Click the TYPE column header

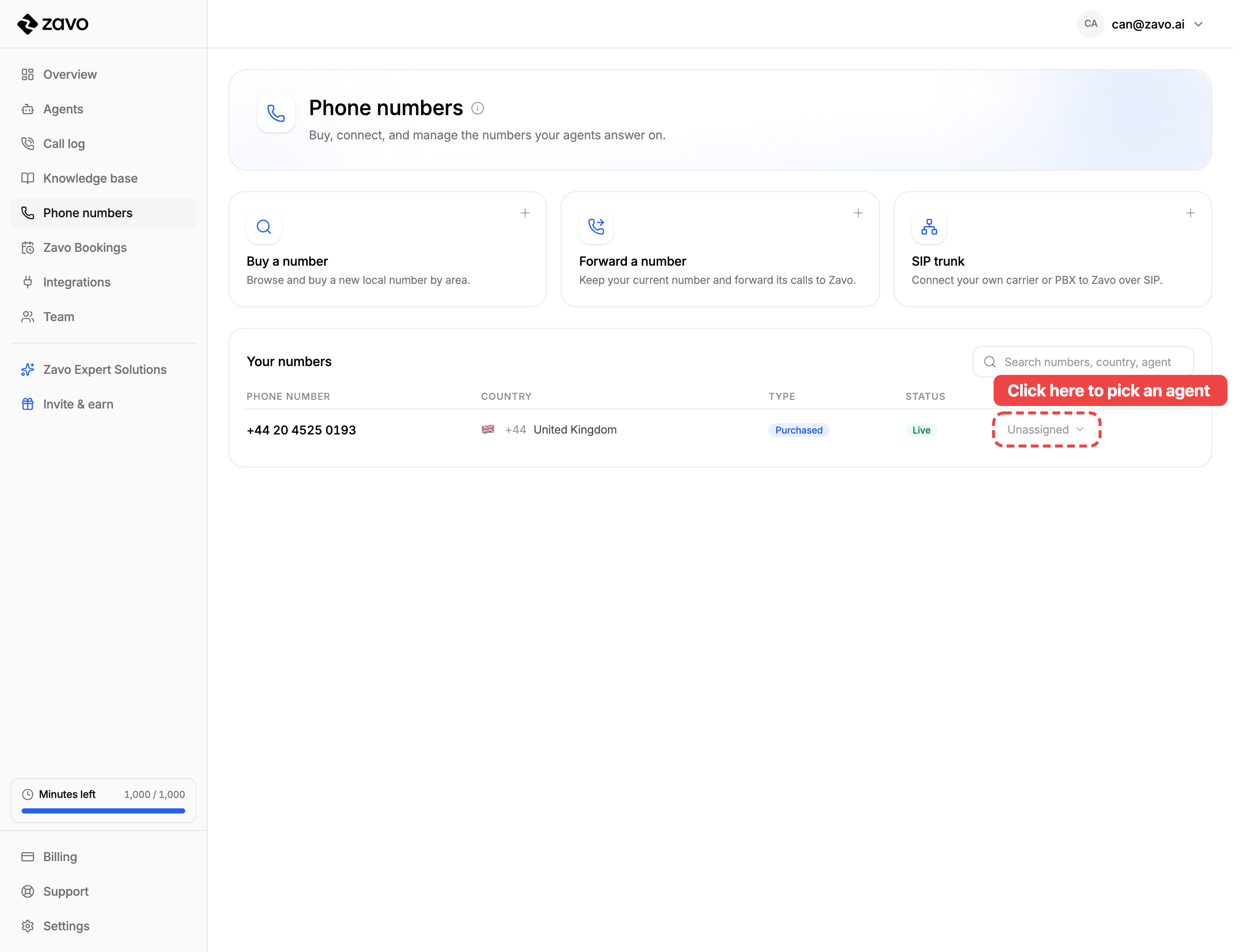click(782, 397)
